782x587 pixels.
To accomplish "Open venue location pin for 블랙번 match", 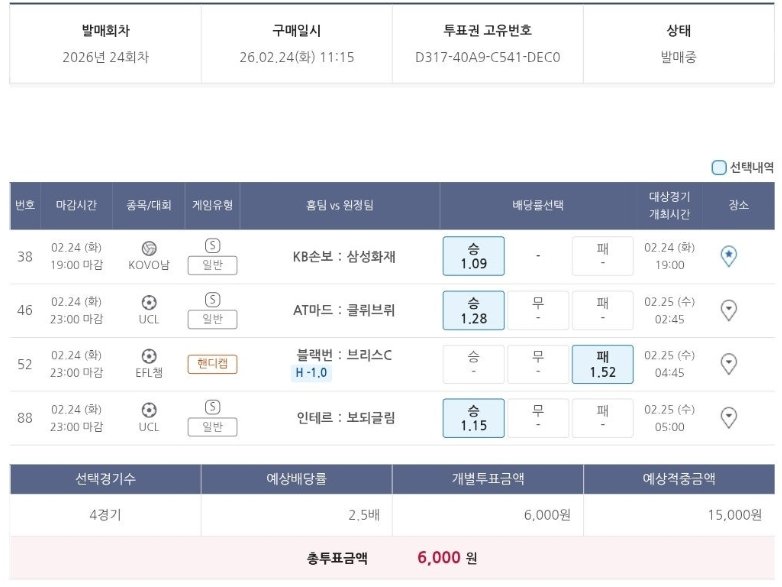I will 729,364.
